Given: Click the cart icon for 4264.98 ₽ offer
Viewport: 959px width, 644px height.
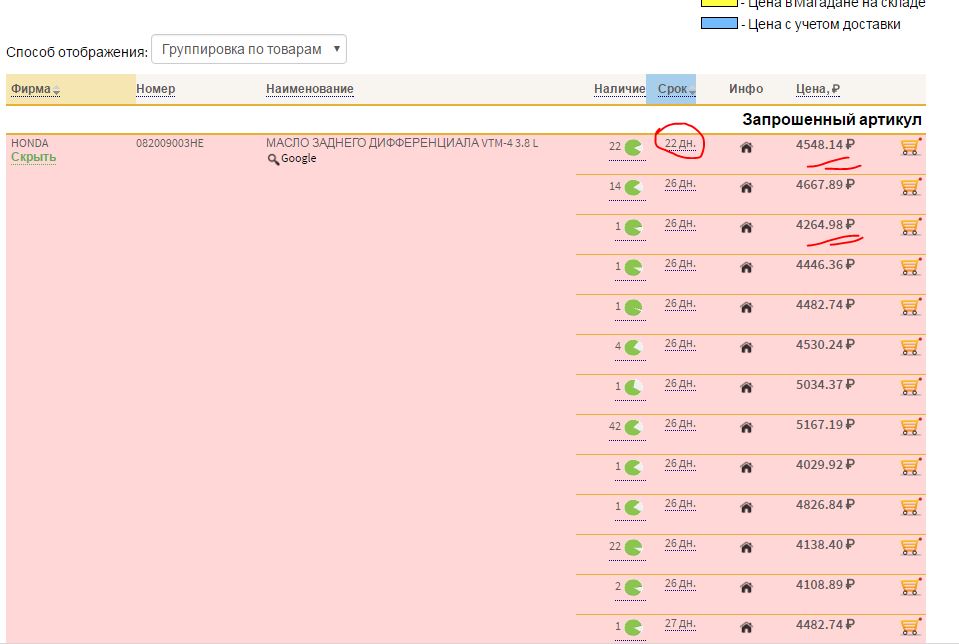Looking at the screenshot, I should (x=909, y=227).
